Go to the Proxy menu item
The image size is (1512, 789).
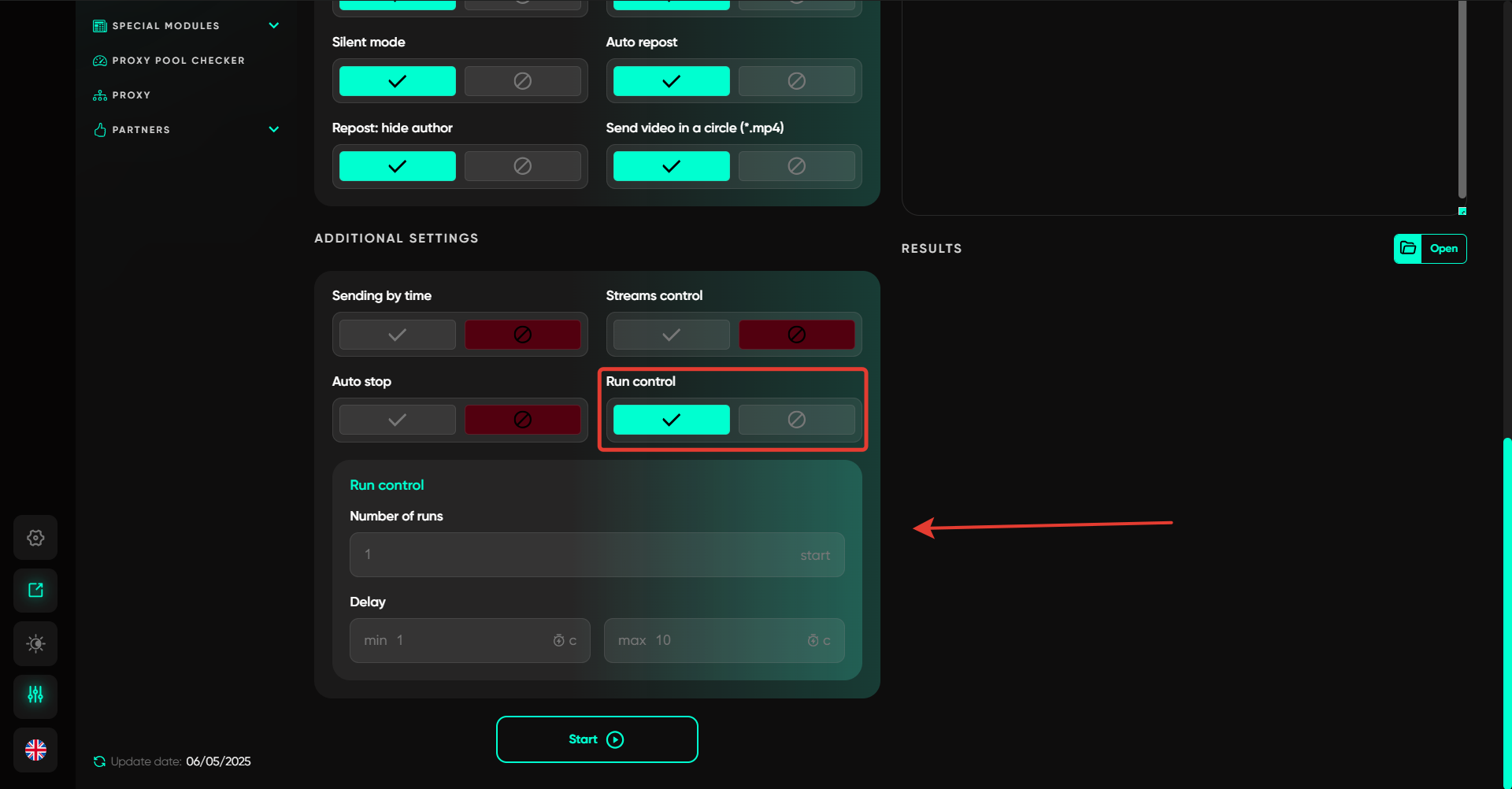coord(131,95)
